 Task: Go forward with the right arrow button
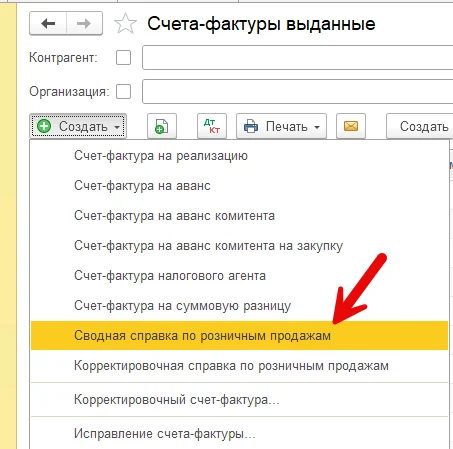[x=84, y=23]
